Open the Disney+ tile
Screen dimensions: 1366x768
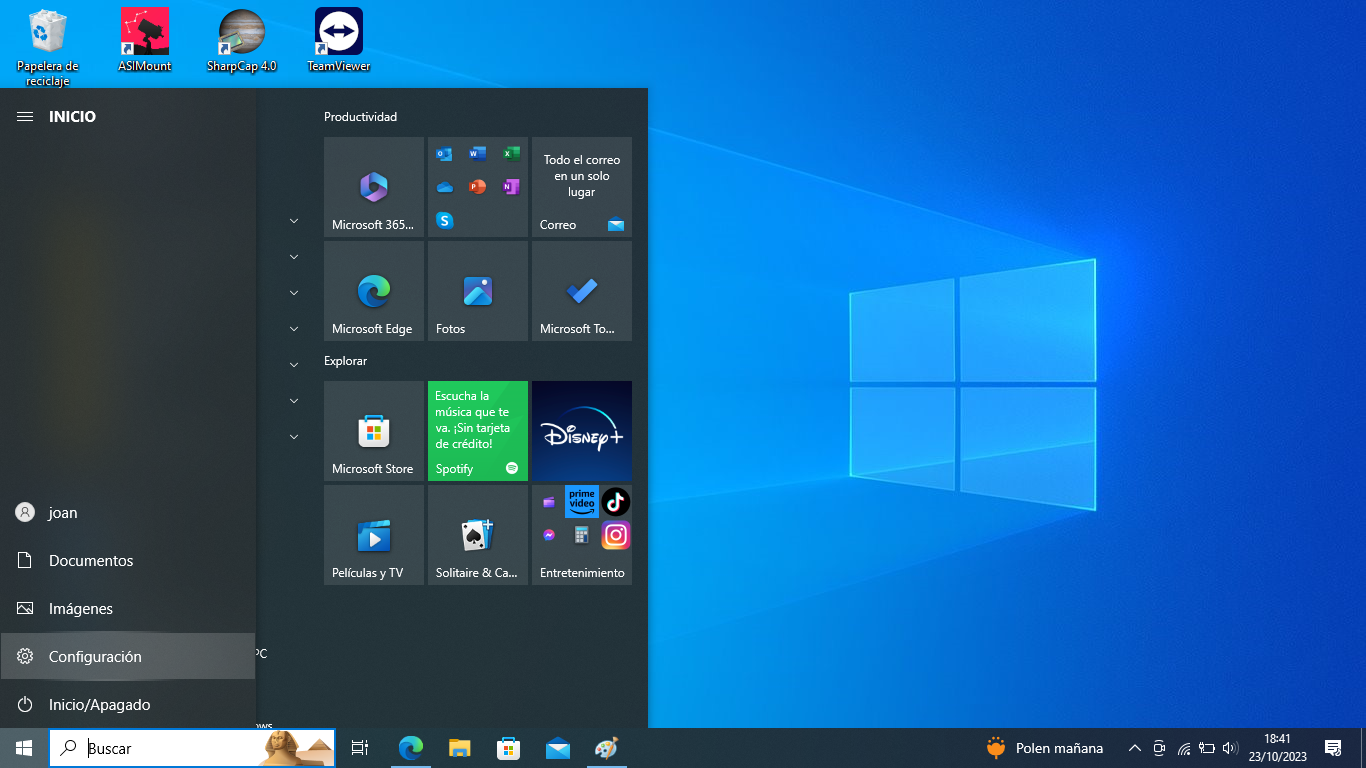point(582,431)
